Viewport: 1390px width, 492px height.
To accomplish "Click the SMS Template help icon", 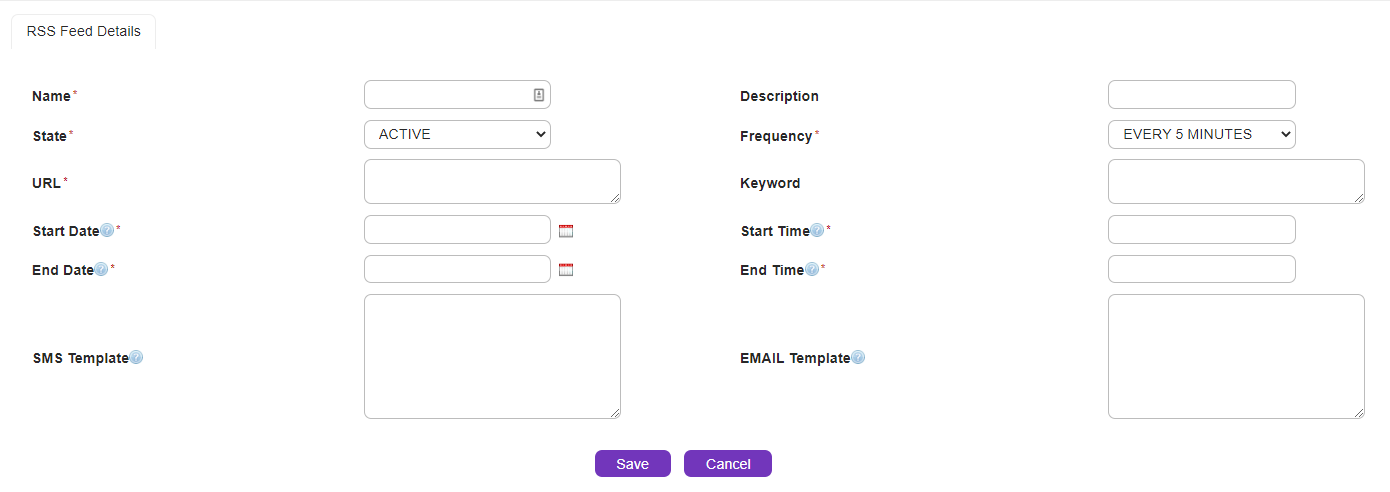I will coord(136,358).
